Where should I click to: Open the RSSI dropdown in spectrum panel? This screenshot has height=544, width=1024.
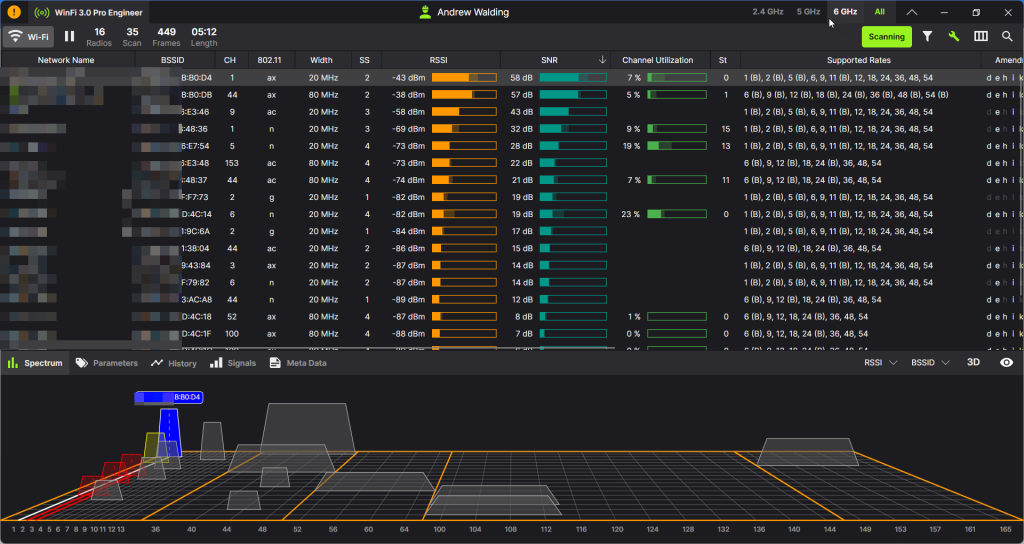click(x=881, y=363)
